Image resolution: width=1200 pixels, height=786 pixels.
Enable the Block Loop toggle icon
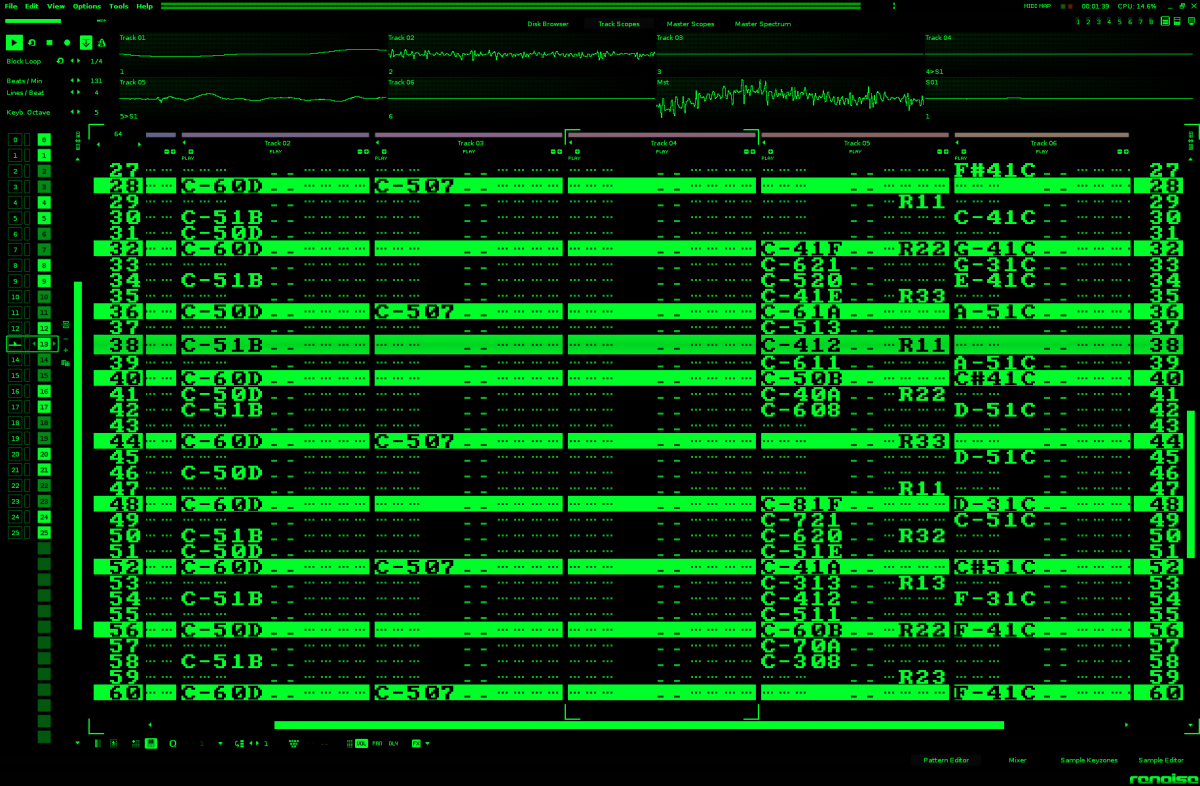click(x=60, y=61)
